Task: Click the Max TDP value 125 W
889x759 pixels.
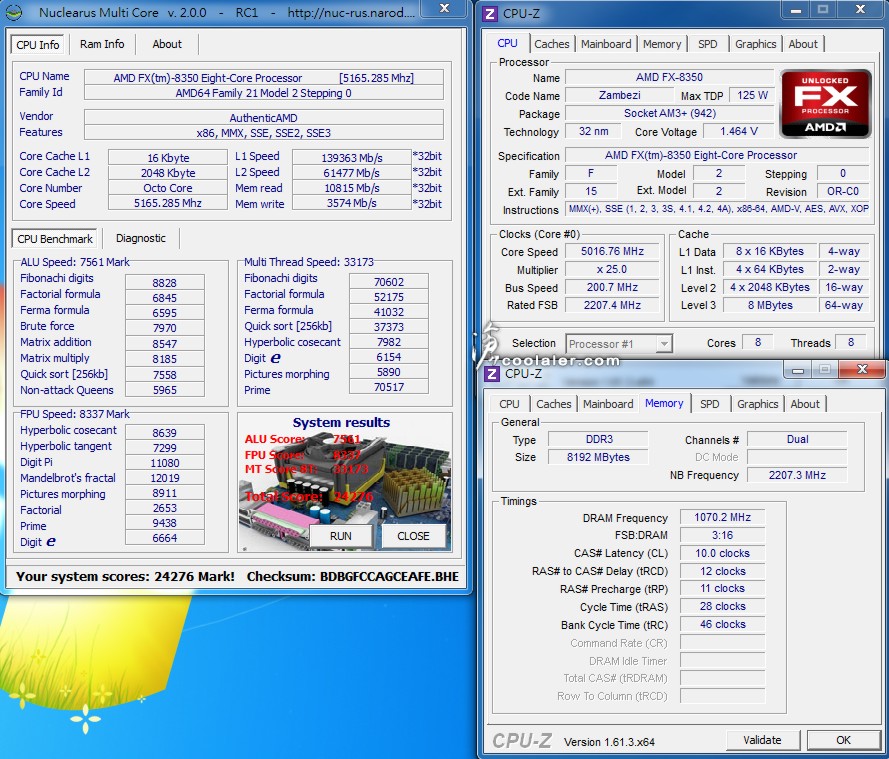Action: [x=752, y=95]
